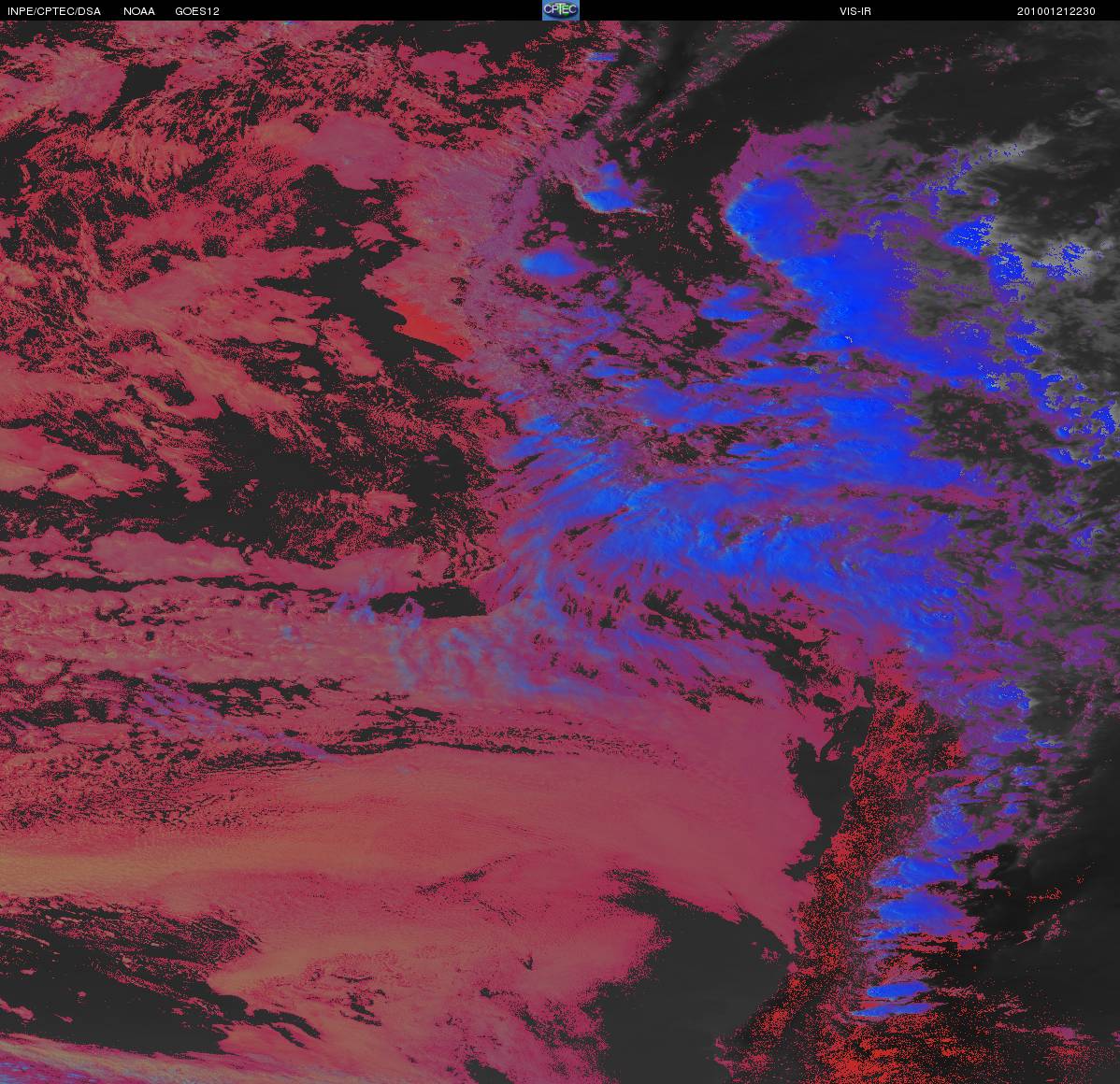Click the VIS-IR channel label
The height and width of the screenshot is (1084, 1120).
point(855,11)
